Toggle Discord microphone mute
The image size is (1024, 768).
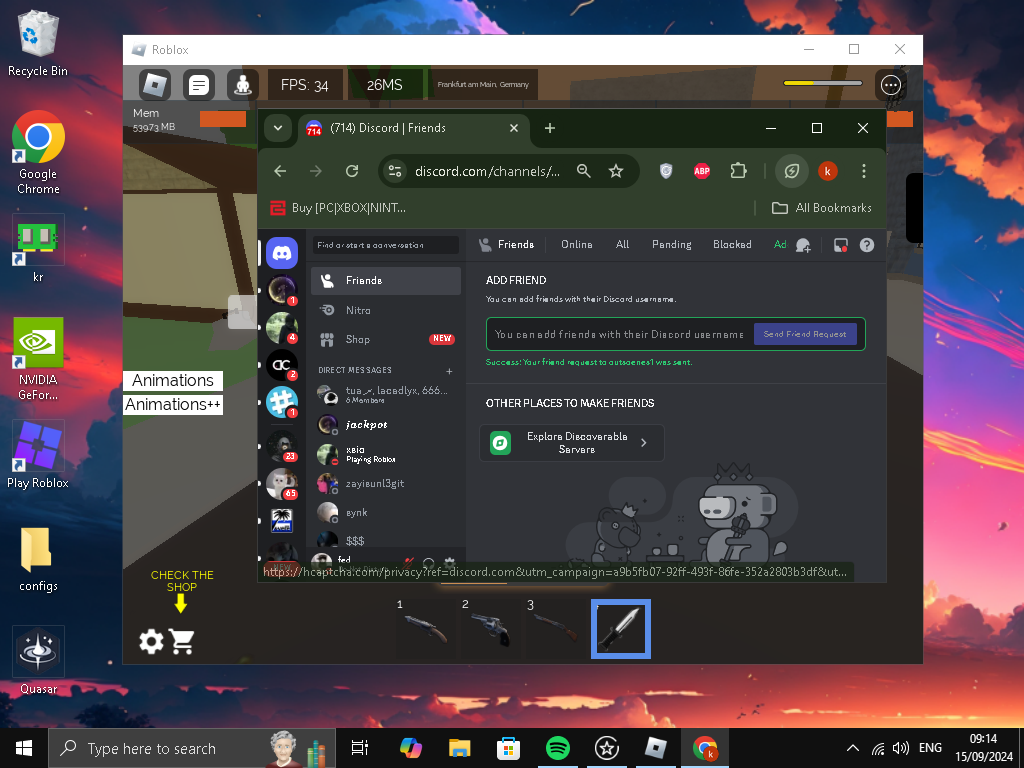pos(409,562)
